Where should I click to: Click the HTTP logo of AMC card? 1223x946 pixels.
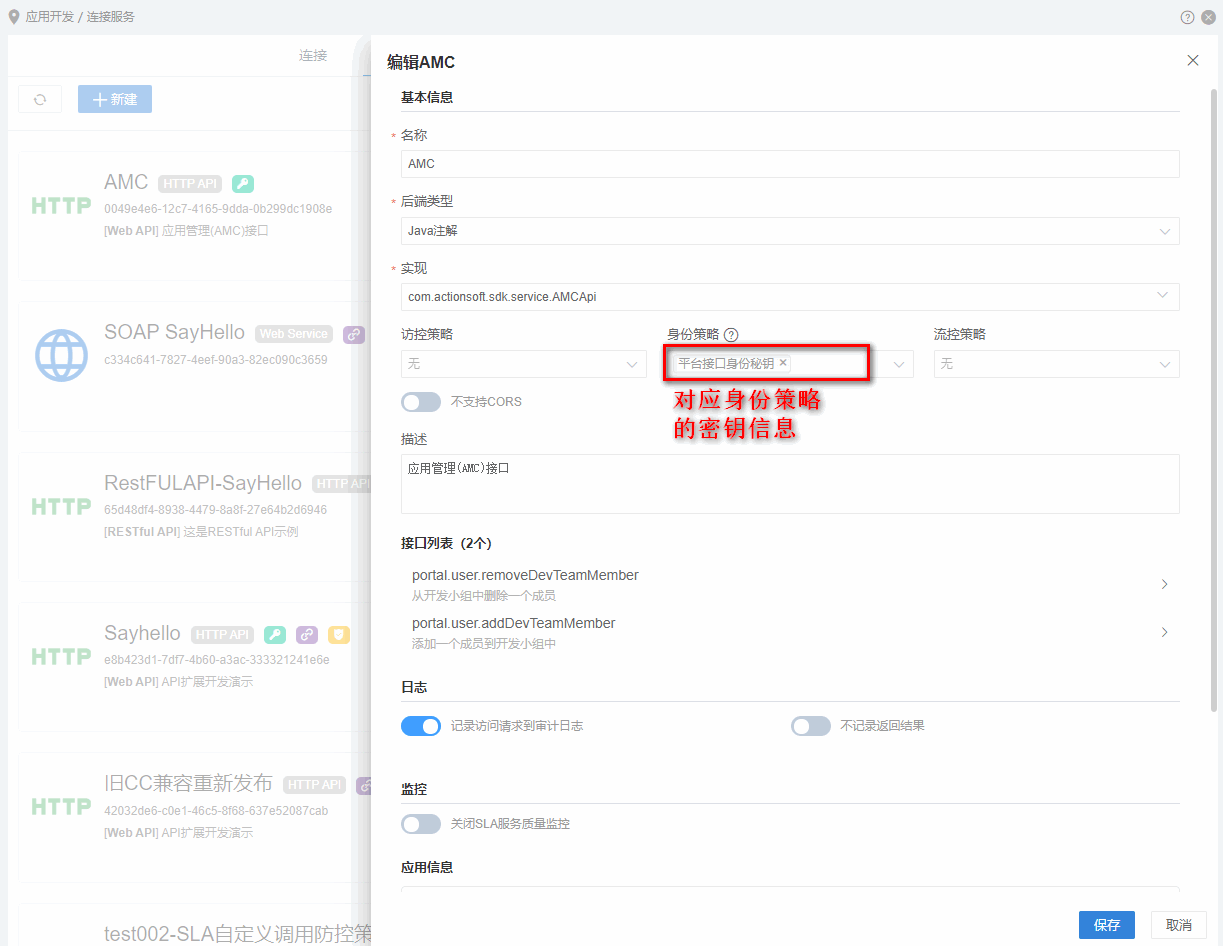(61, 206)
